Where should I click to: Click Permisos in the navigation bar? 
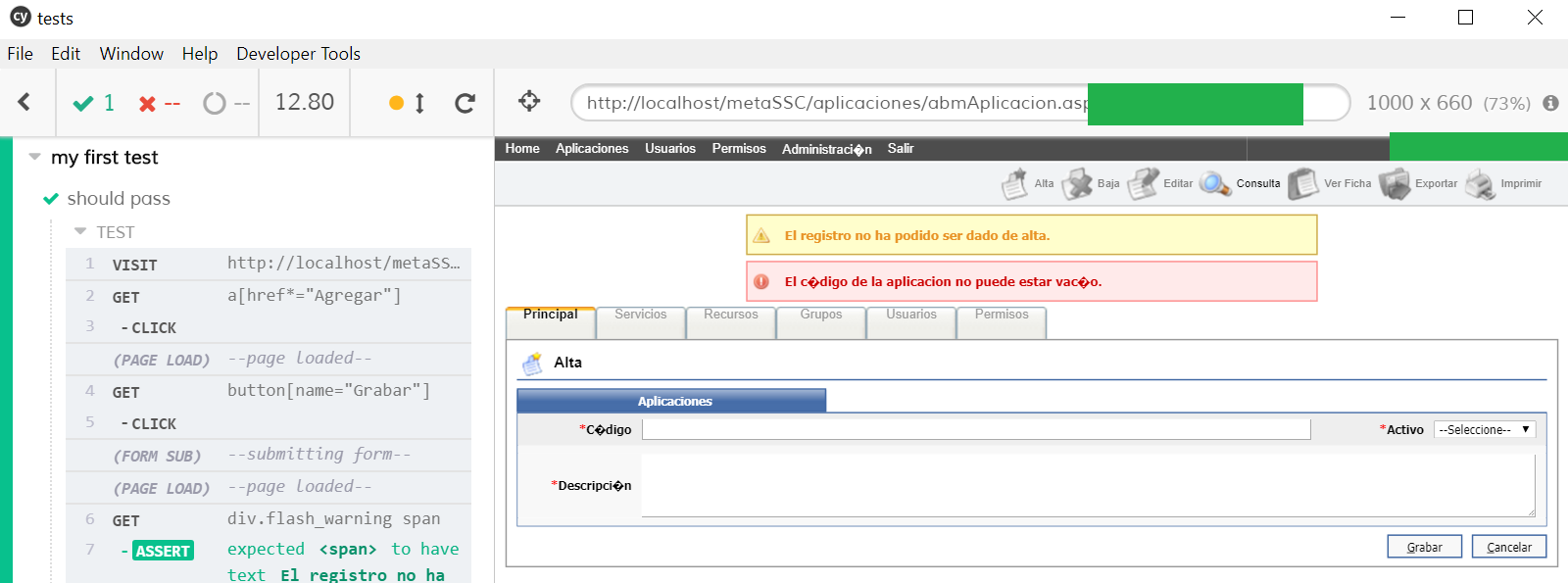(739, 149)
